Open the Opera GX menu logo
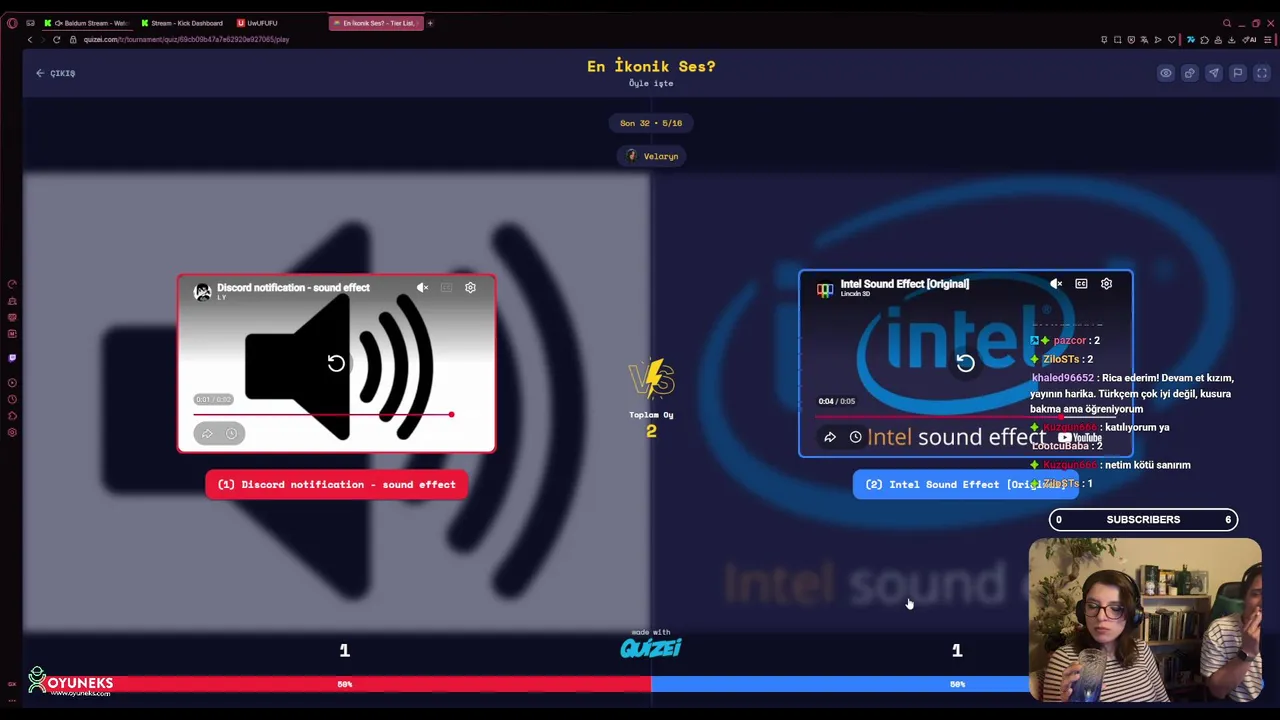This screenshot has width=1280, height=720. click(x=12, y=23)
